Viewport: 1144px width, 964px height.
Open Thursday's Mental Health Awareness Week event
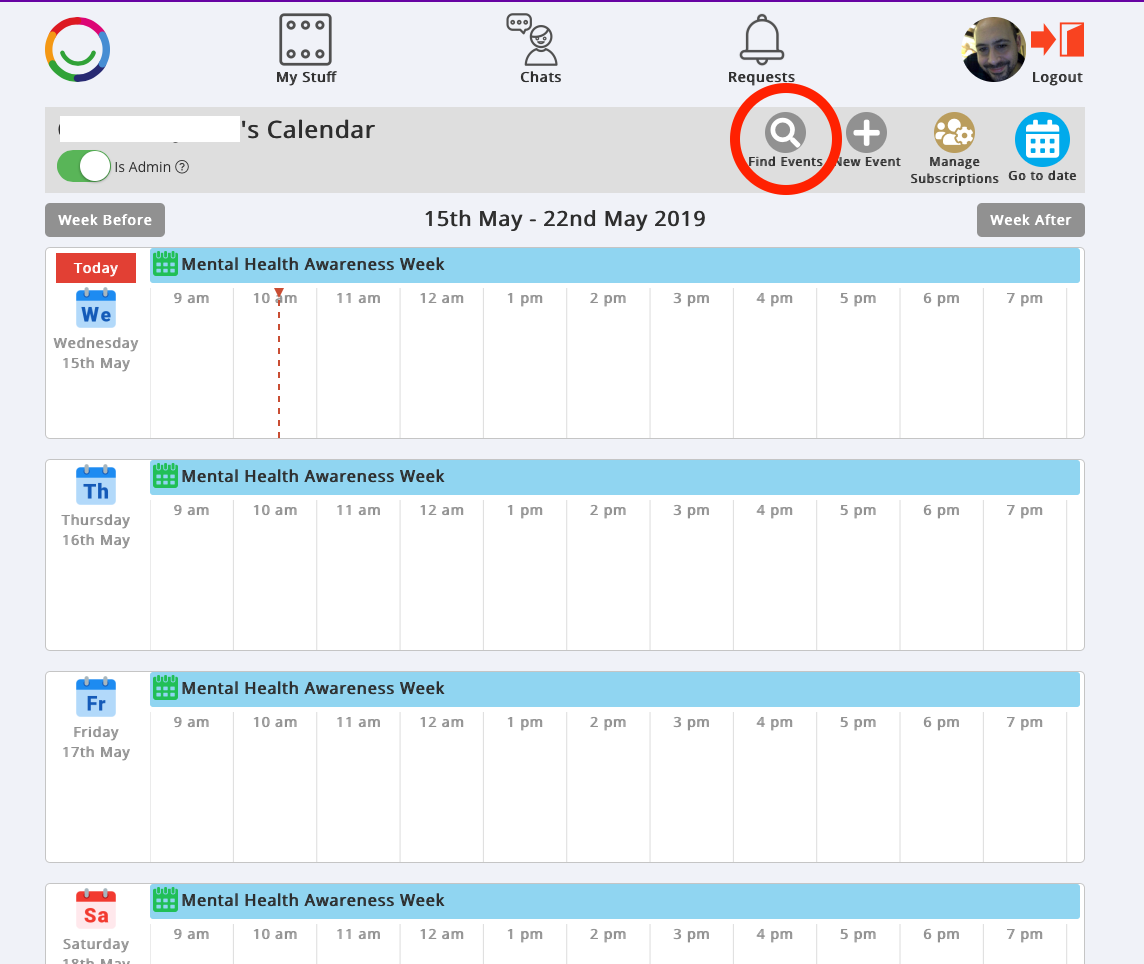[615, 477]
